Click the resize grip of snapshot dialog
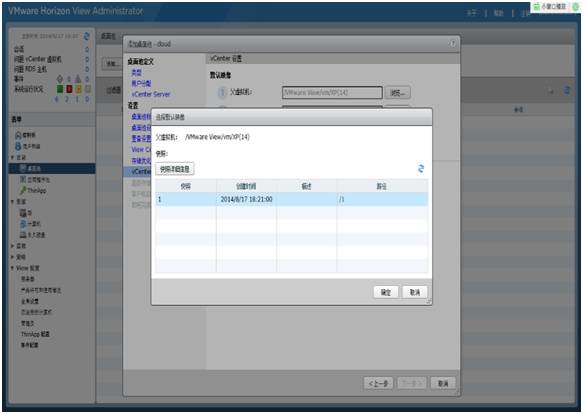 429,302
